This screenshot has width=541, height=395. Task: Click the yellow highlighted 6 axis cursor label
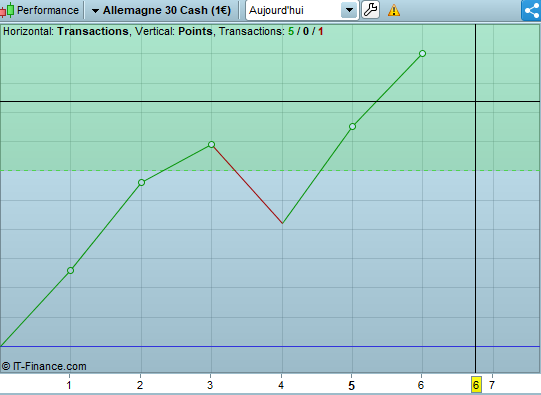point(476,385)
